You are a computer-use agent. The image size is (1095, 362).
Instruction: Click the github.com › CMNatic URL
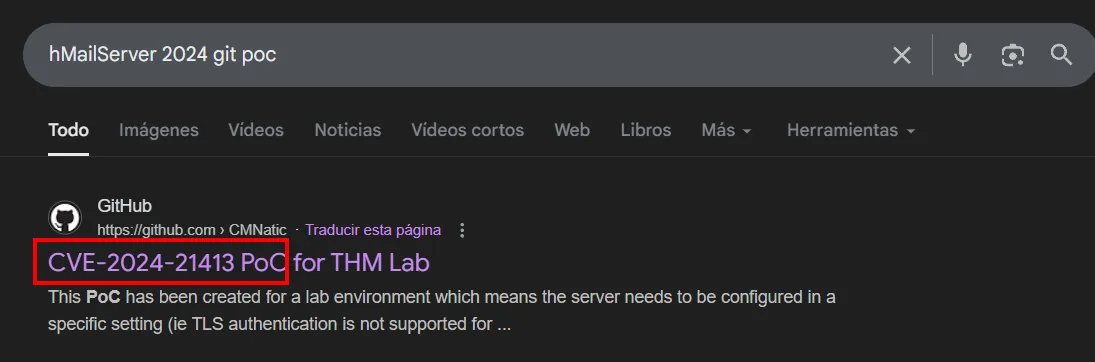tap(192, 230)
